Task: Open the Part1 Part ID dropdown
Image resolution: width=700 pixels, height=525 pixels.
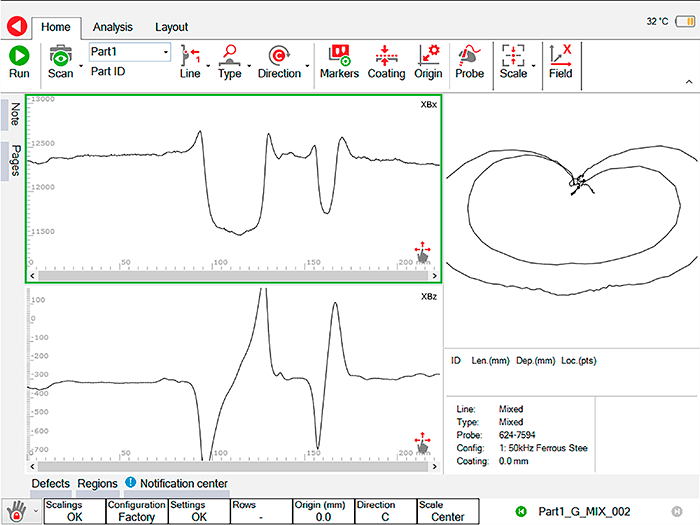Action: coord(165,52)
